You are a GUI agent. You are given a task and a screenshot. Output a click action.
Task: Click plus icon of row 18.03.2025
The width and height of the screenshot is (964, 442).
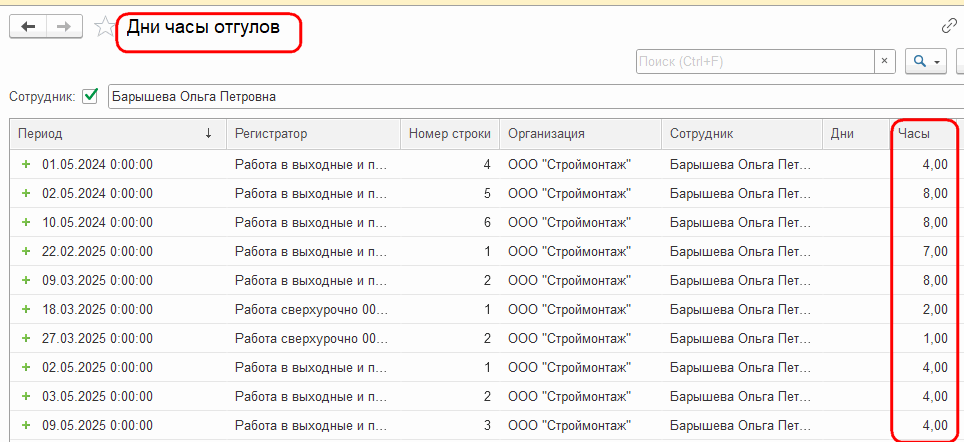click(x=26, y=309)
